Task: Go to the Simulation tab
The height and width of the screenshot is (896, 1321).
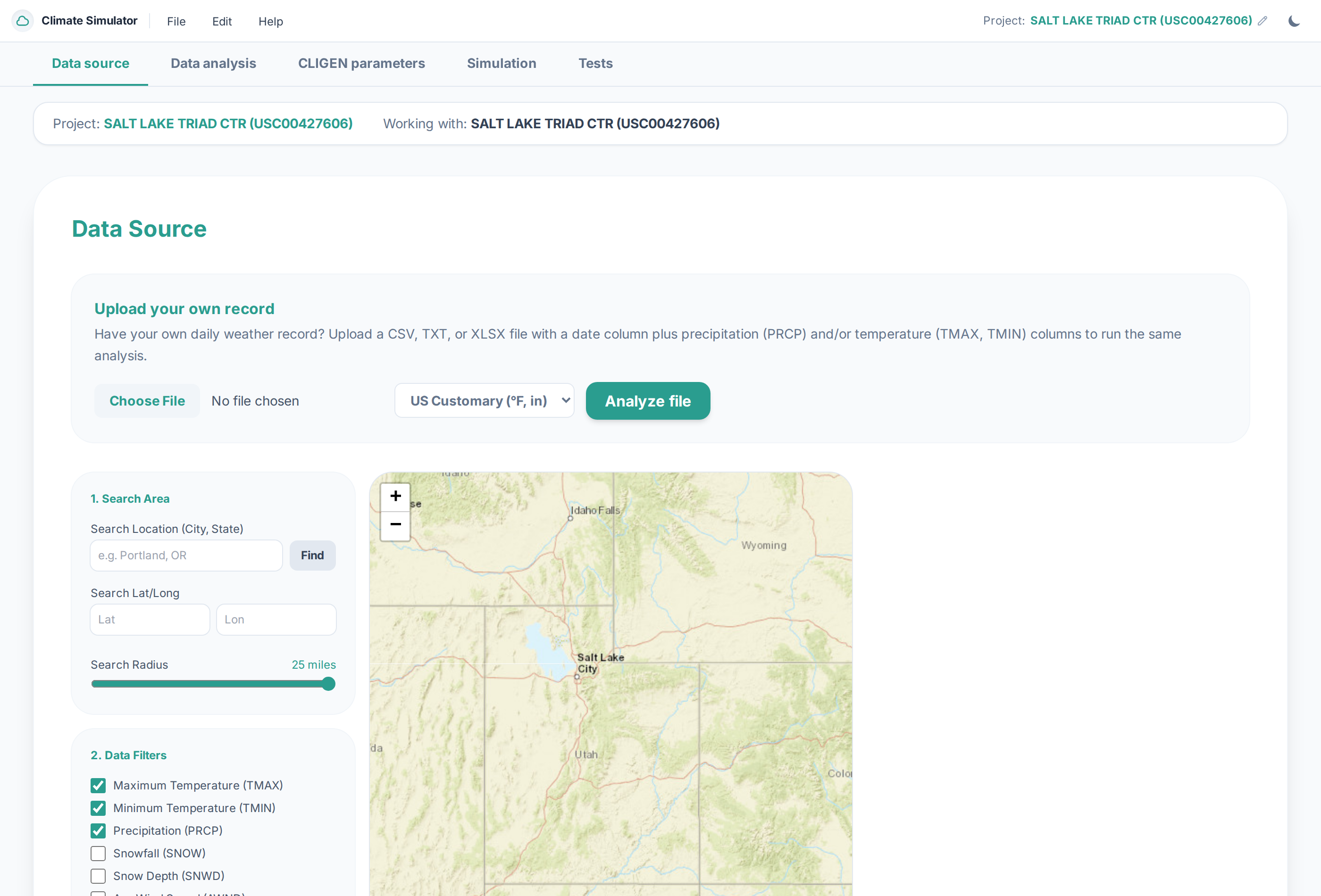Action: 502,64
